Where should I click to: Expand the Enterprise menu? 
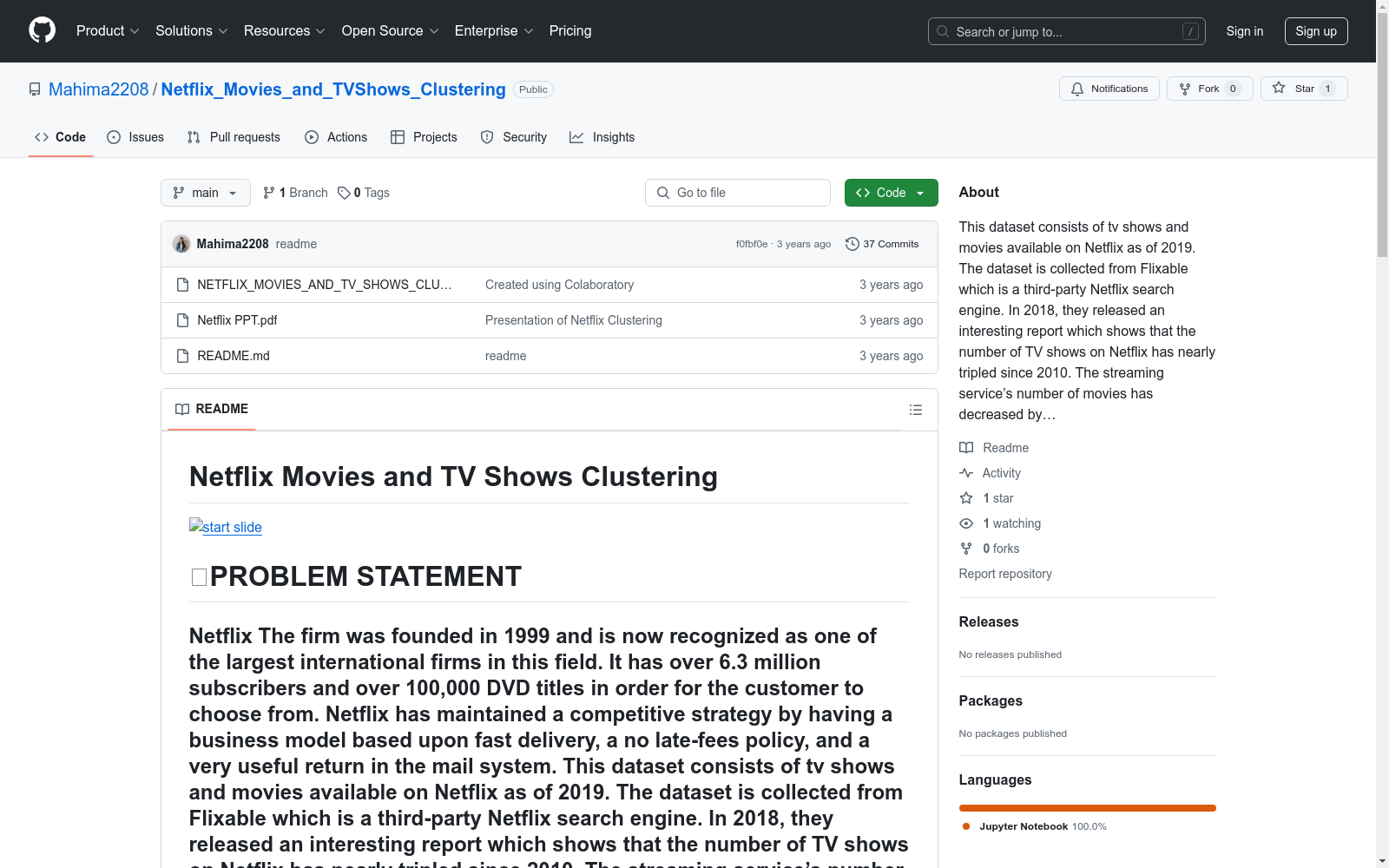tap(494, 31)
